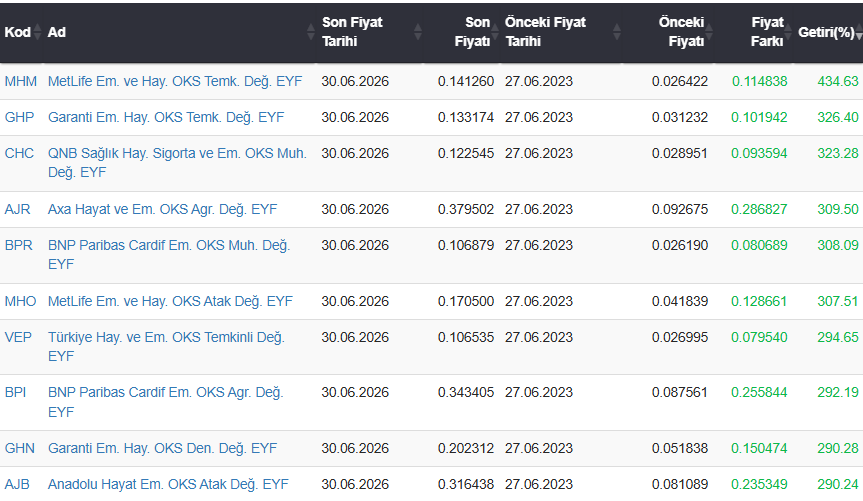Select return value 434.63
Screen dimensions: 863x501
[838, 81]
